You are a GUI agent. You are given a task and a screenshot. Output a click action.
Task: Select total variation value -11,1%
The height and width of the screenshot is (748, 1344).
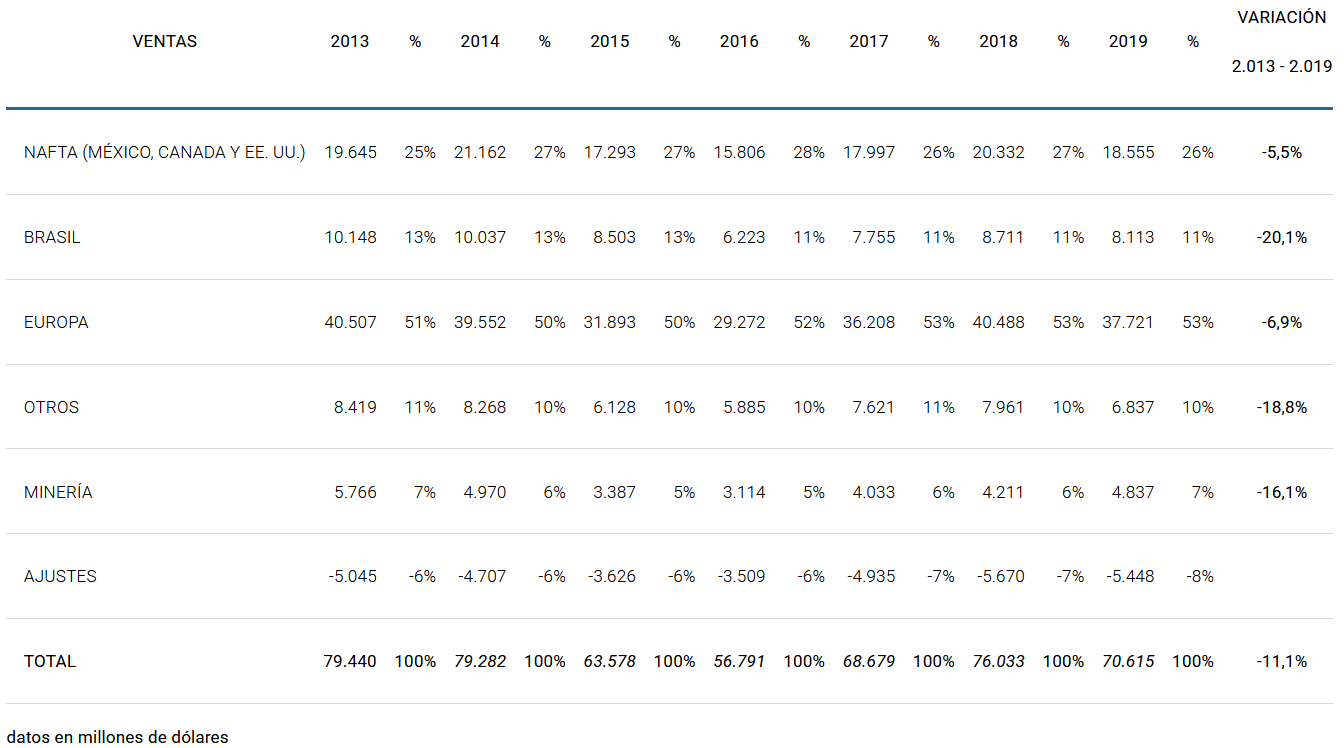click(x=1282, y=661)
